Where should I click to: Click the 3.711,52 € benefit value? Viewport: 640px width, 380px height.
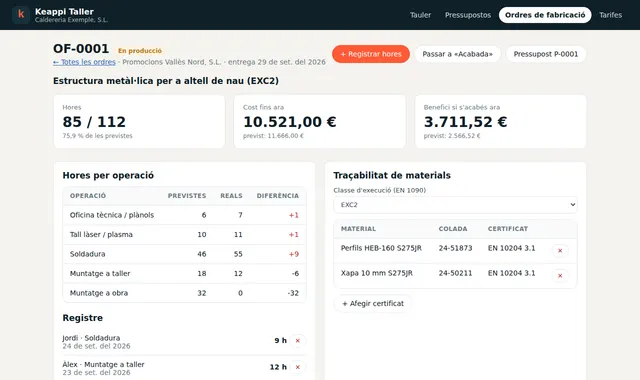pos(465,122)
